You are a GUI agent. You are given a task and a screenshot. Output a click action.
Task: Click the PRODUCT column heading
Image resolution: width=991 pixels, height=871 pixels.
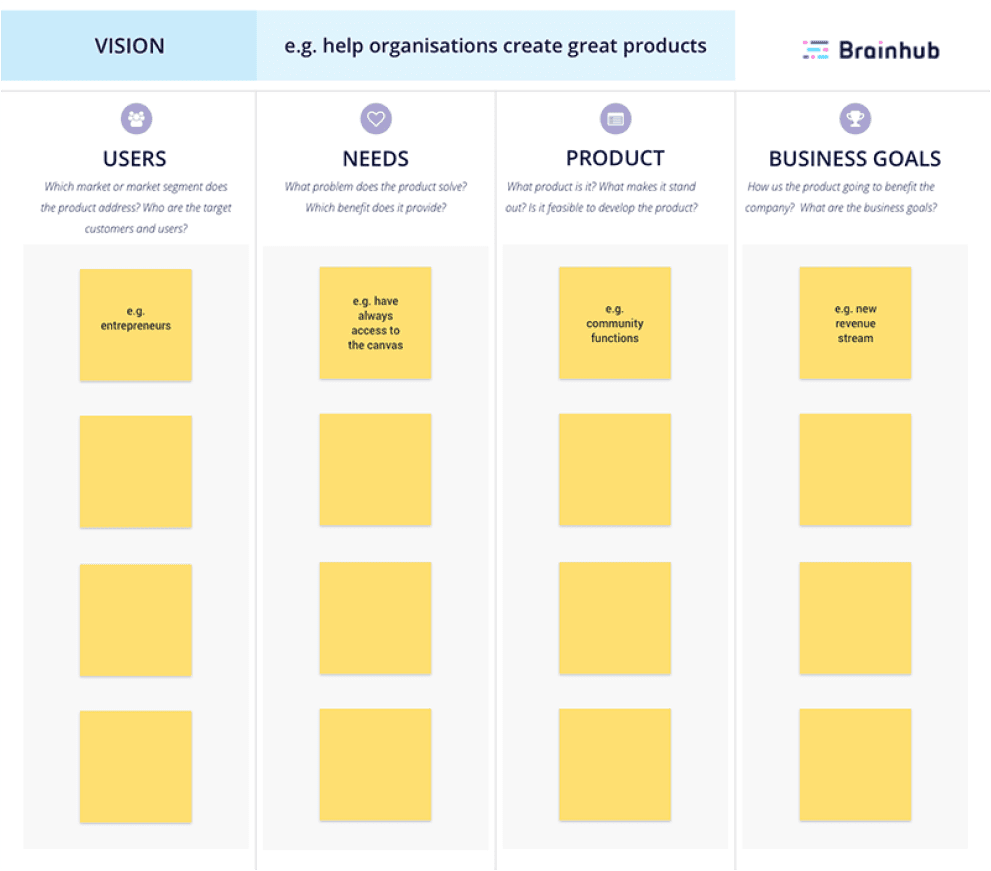click(x=615, y=158)
